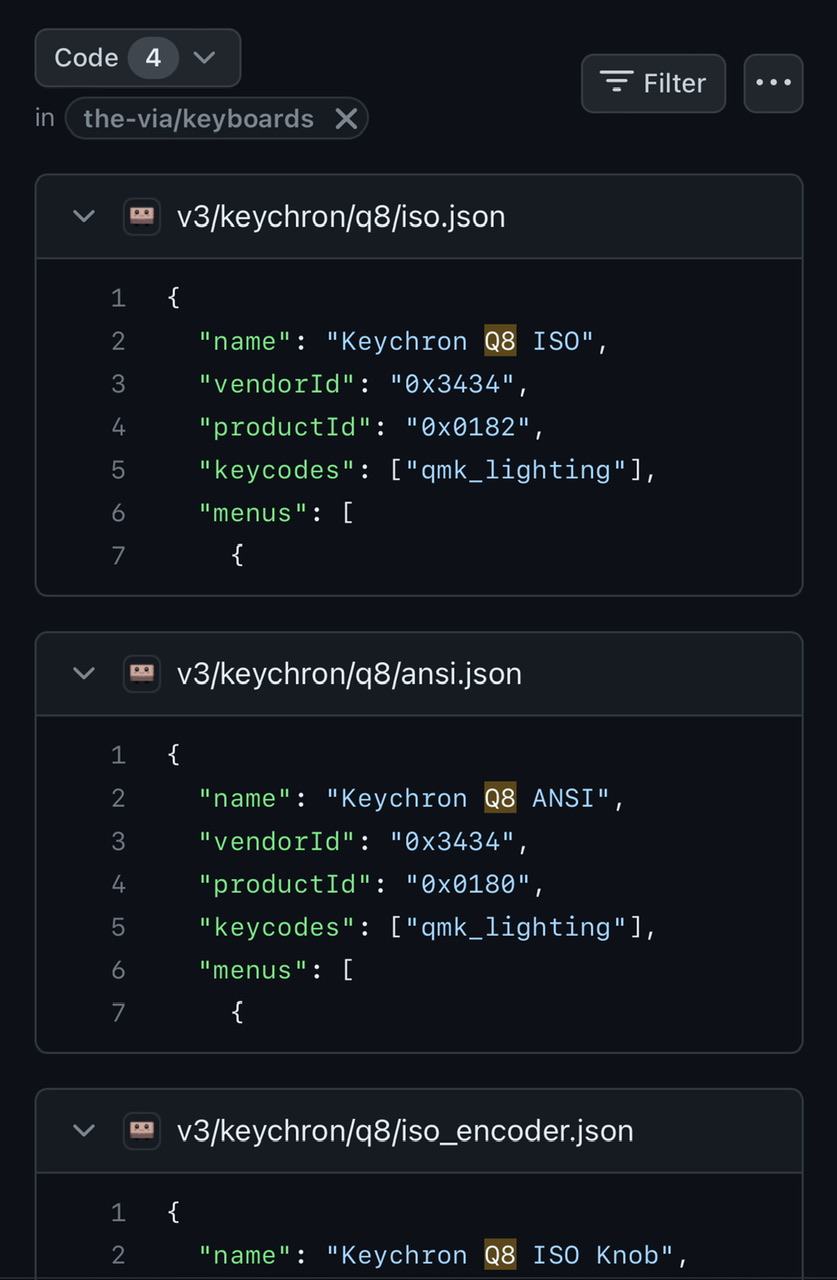Open the v3/keychron/q8/ansi.json file link
The width and height of the screenshot is (837, 1280).
pyautogui.click(x=349, y=673)
